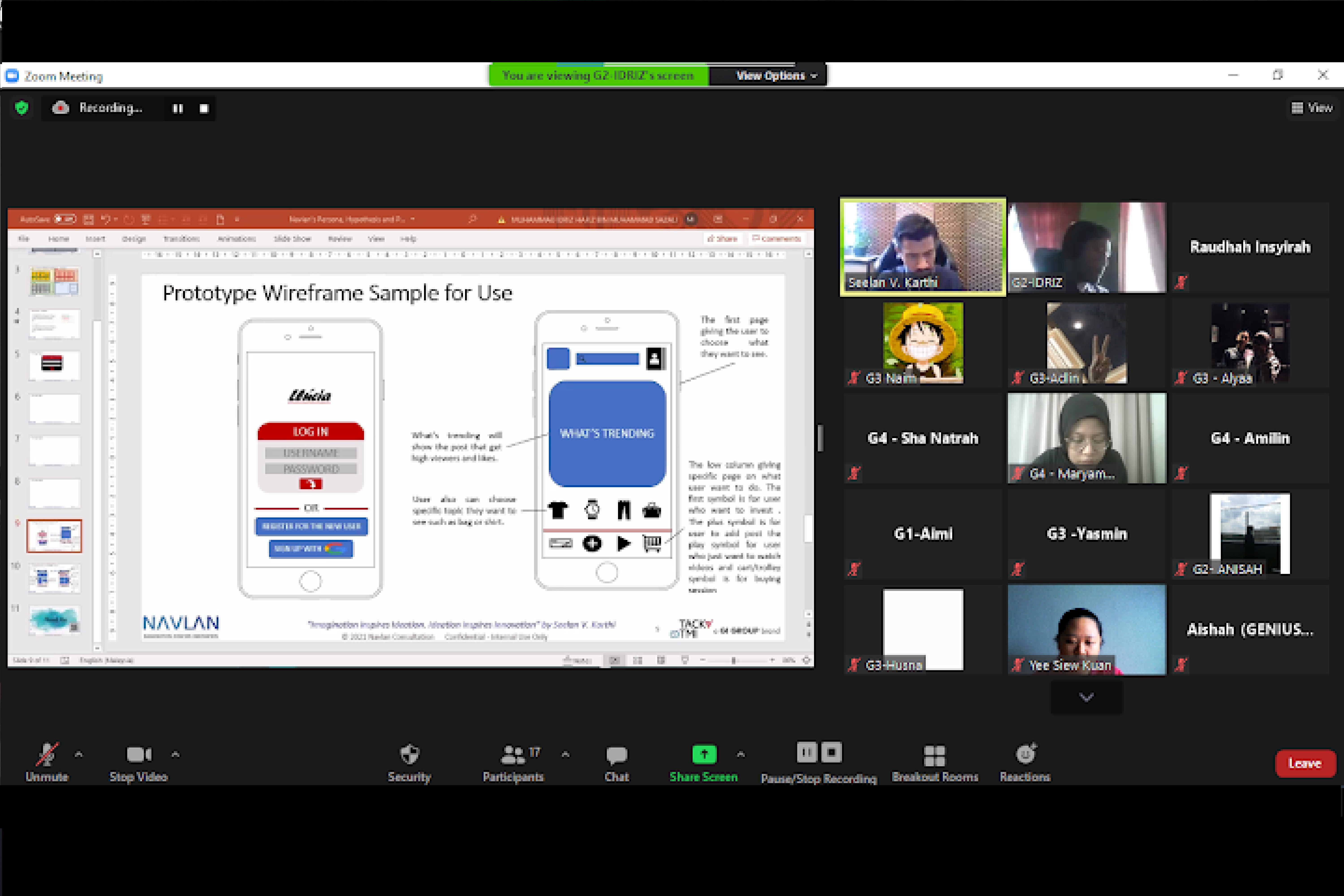Expand share screen options arrow

click(x=741, y=754)
